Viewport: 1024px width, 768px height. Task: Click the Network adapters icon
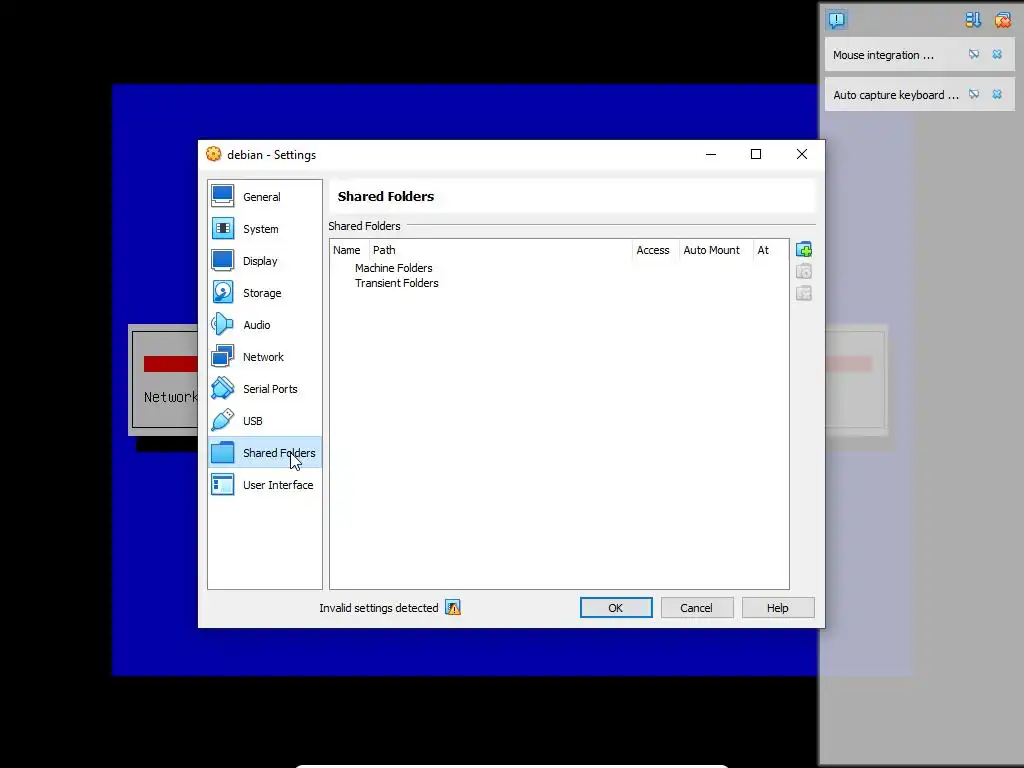pos(223,356)
